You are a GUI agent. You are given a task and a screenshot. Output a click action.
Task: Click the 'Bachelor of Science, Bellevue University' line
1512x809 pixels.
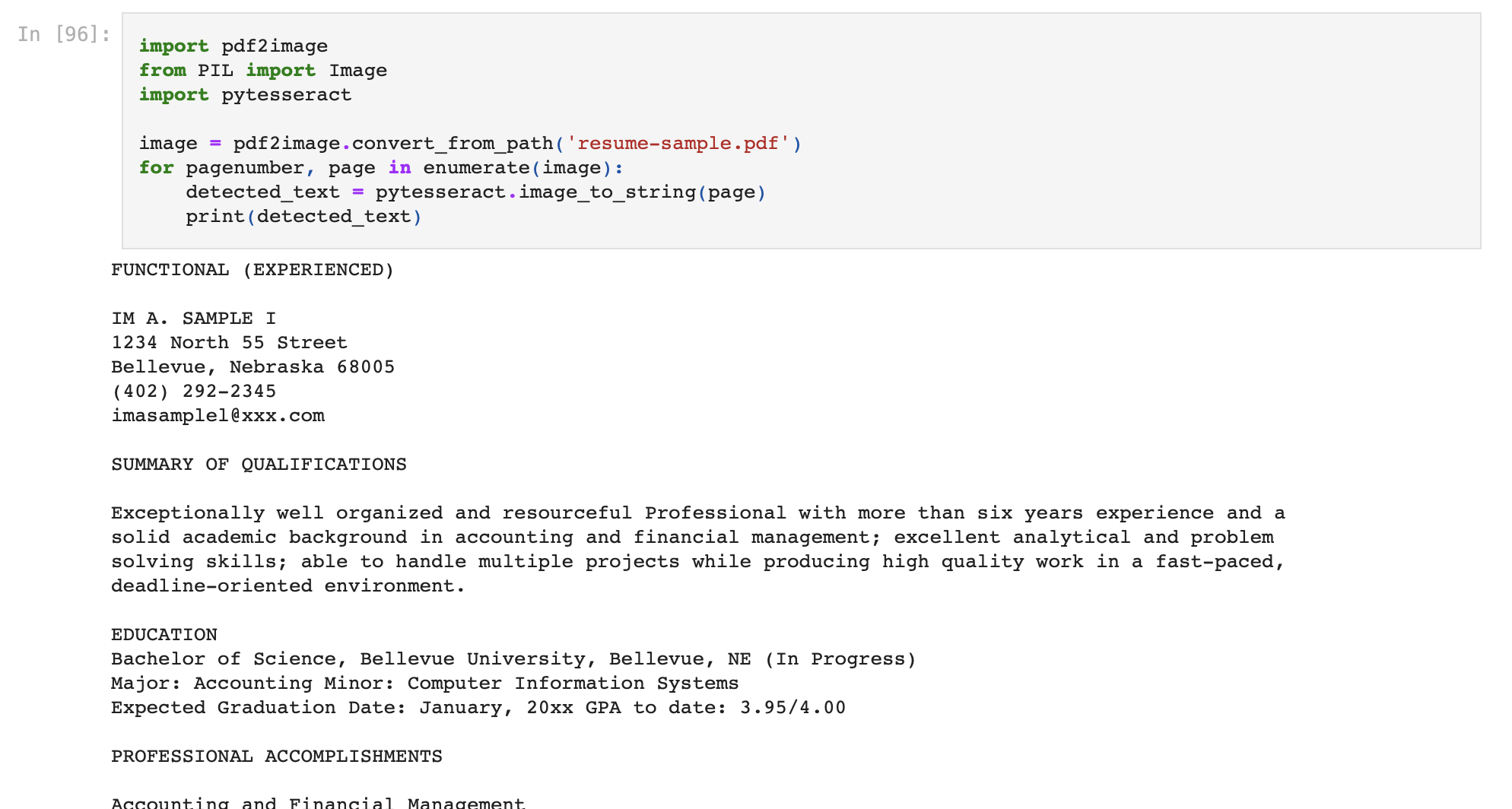click(x=513, y=659)
